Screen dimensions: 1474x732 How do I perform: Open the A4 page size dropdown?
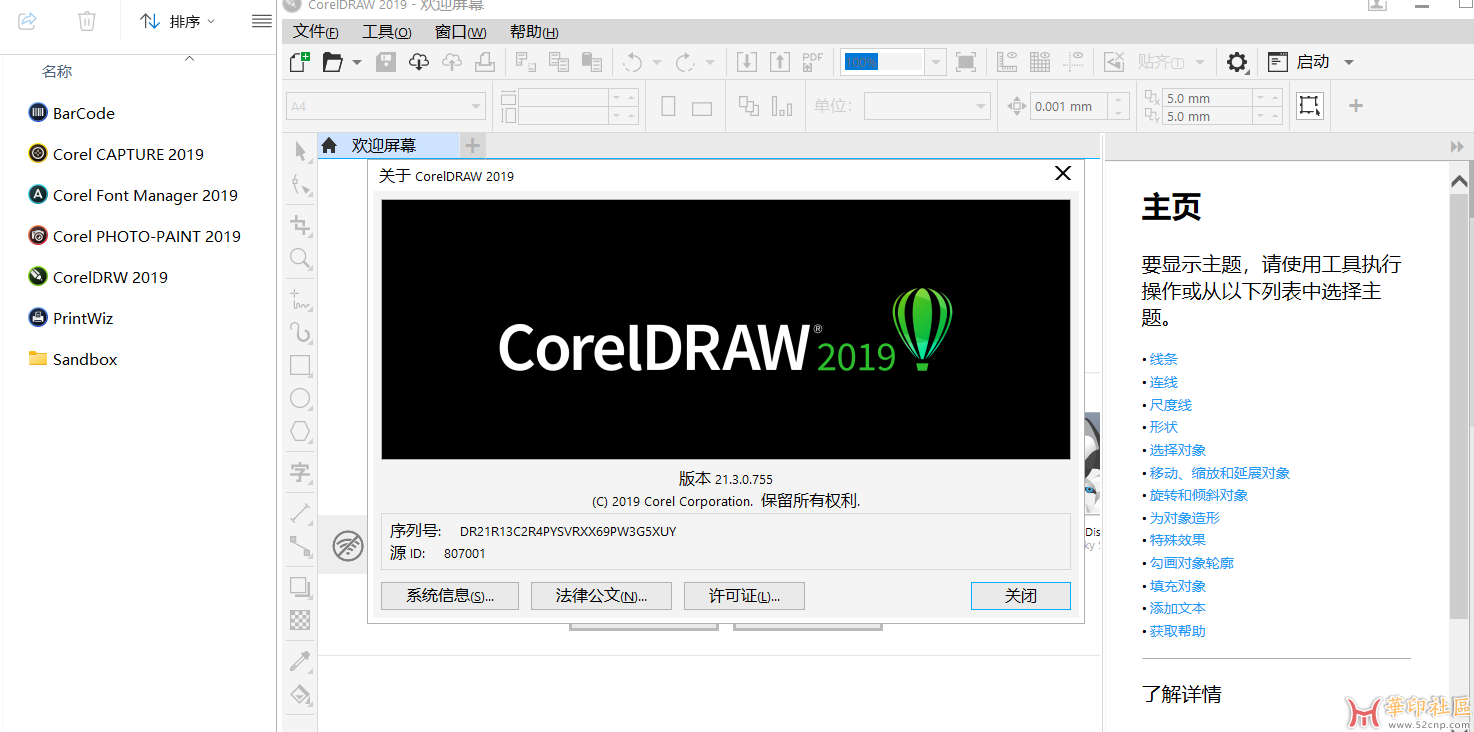click(x=476, y=106)
